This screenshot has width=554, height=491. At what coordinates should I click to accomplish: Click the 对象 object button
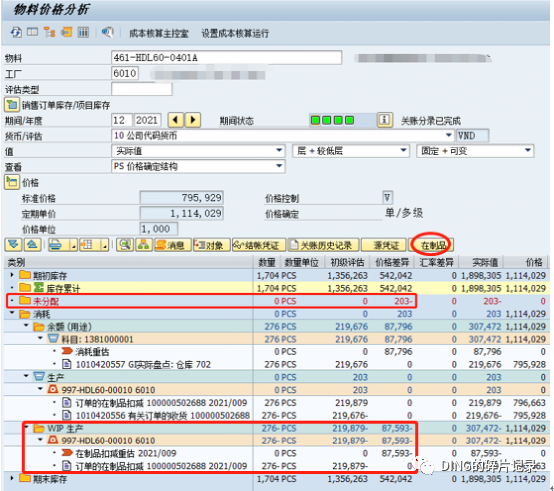(x=211, y=244)
